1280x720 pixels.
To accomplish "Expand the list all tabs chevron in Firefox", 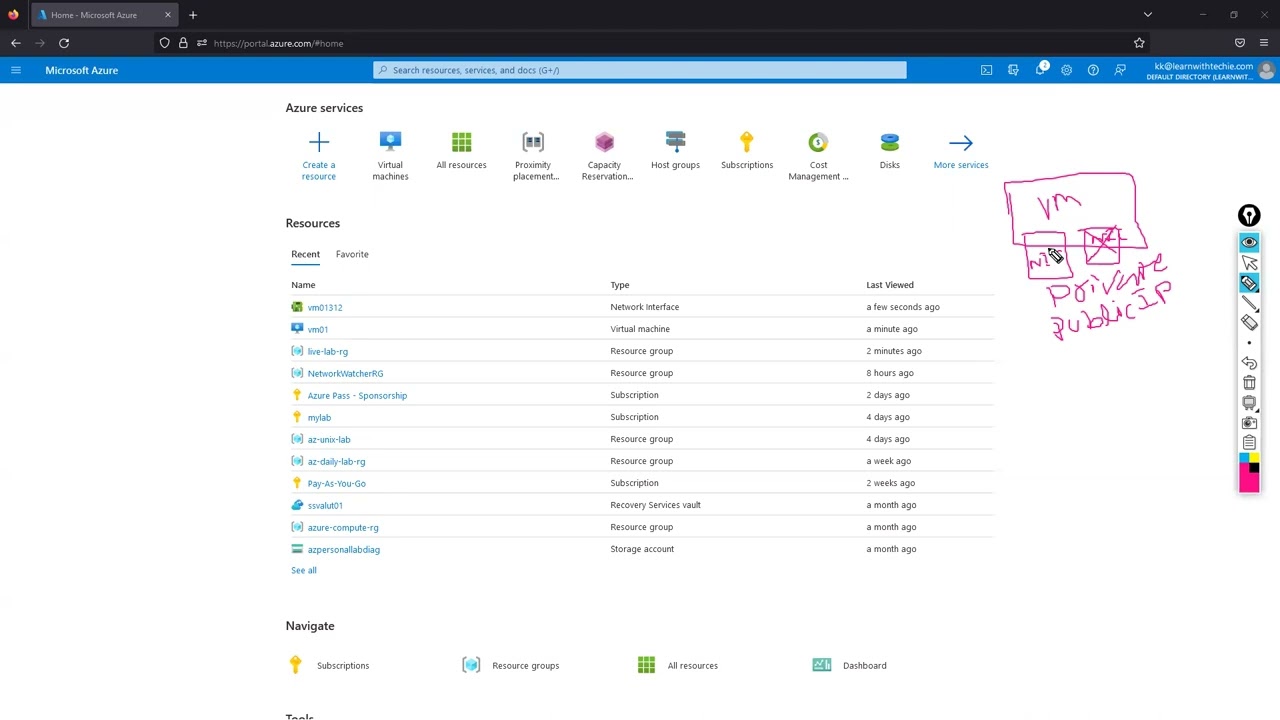I will [x=1148, y=15].
